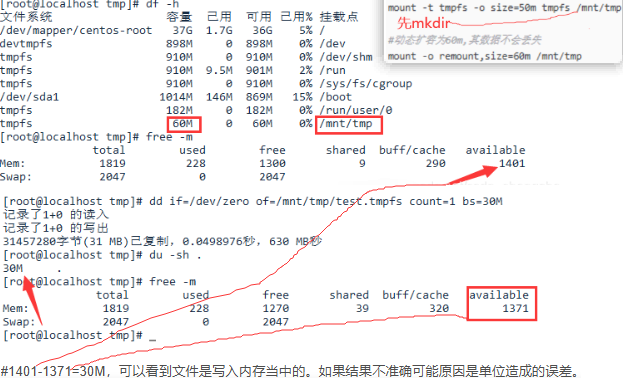Click the /boot mount point
623x378 pixels.
click(336, 97)
